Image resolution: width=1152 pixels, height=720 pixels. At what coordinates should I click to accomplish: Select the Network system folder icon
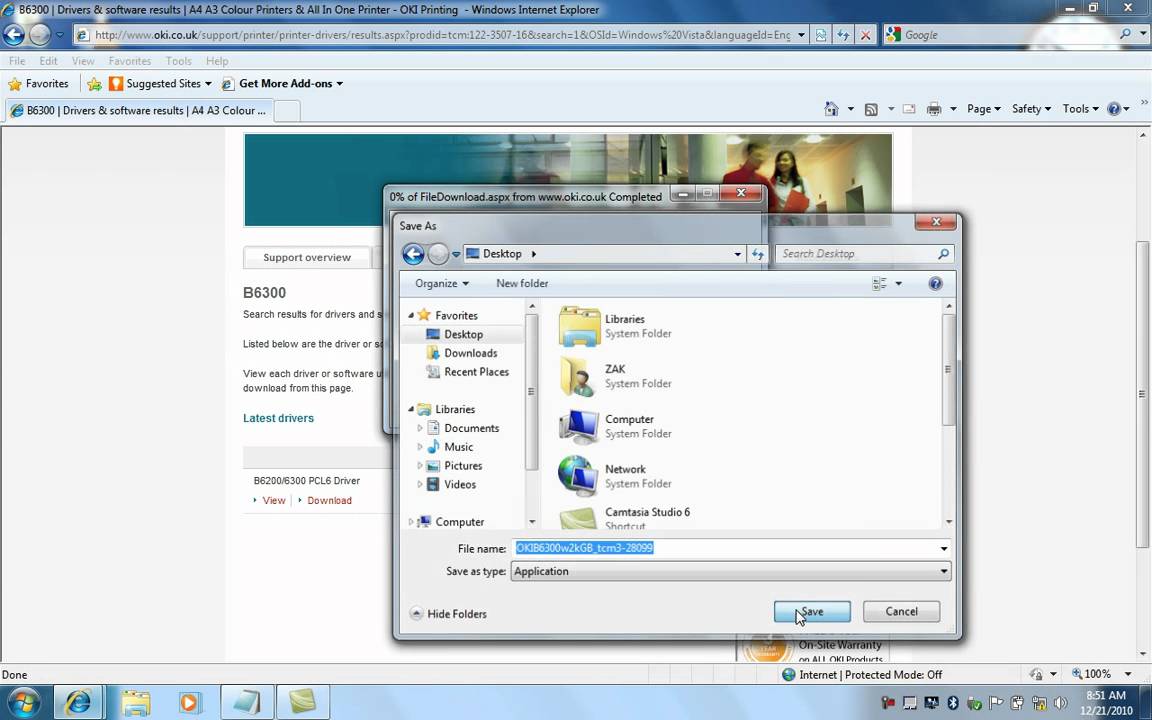coord(577,476)
